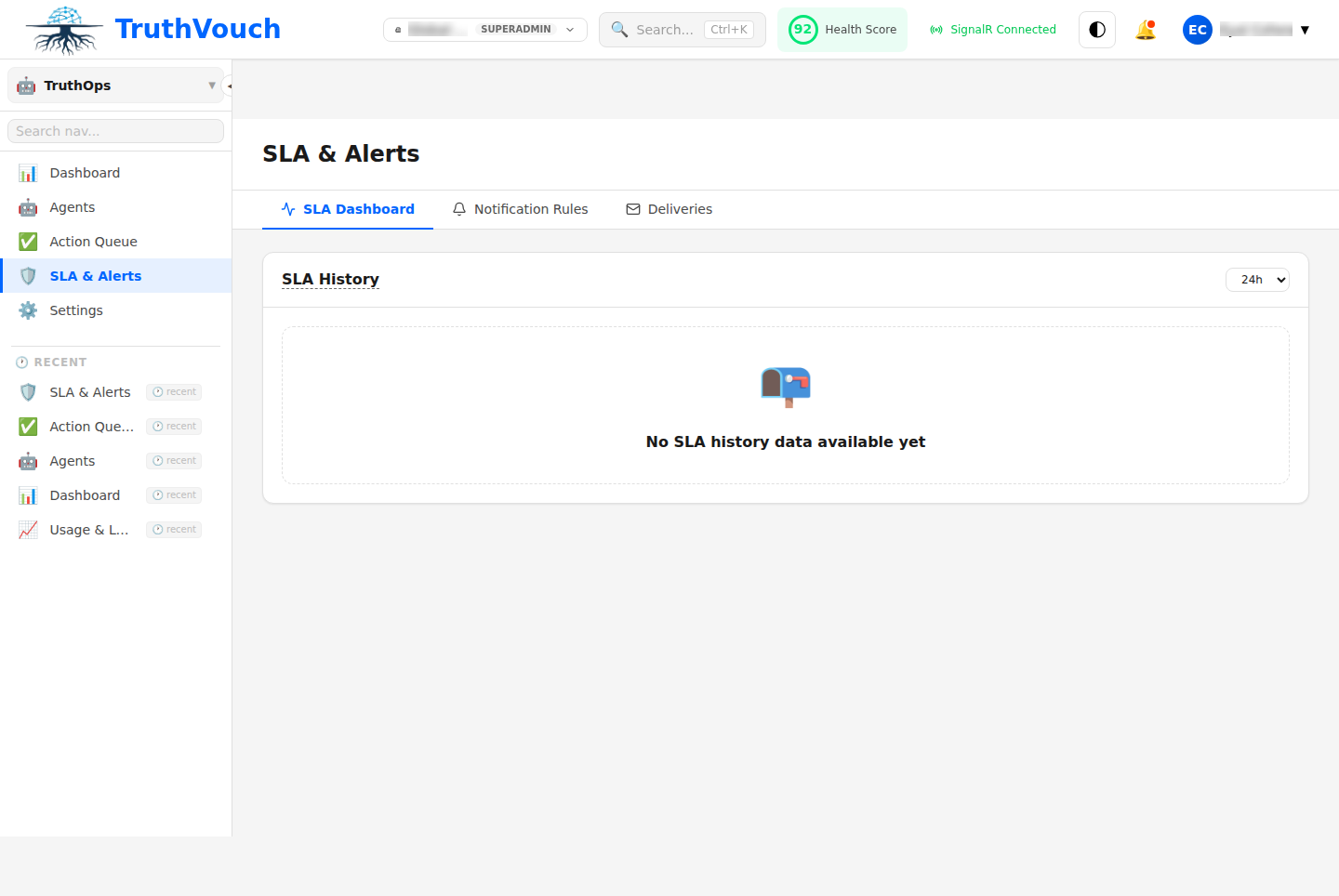Open notifications via the bell icon
1339x896 pixels.
(x=1146, y=29)
